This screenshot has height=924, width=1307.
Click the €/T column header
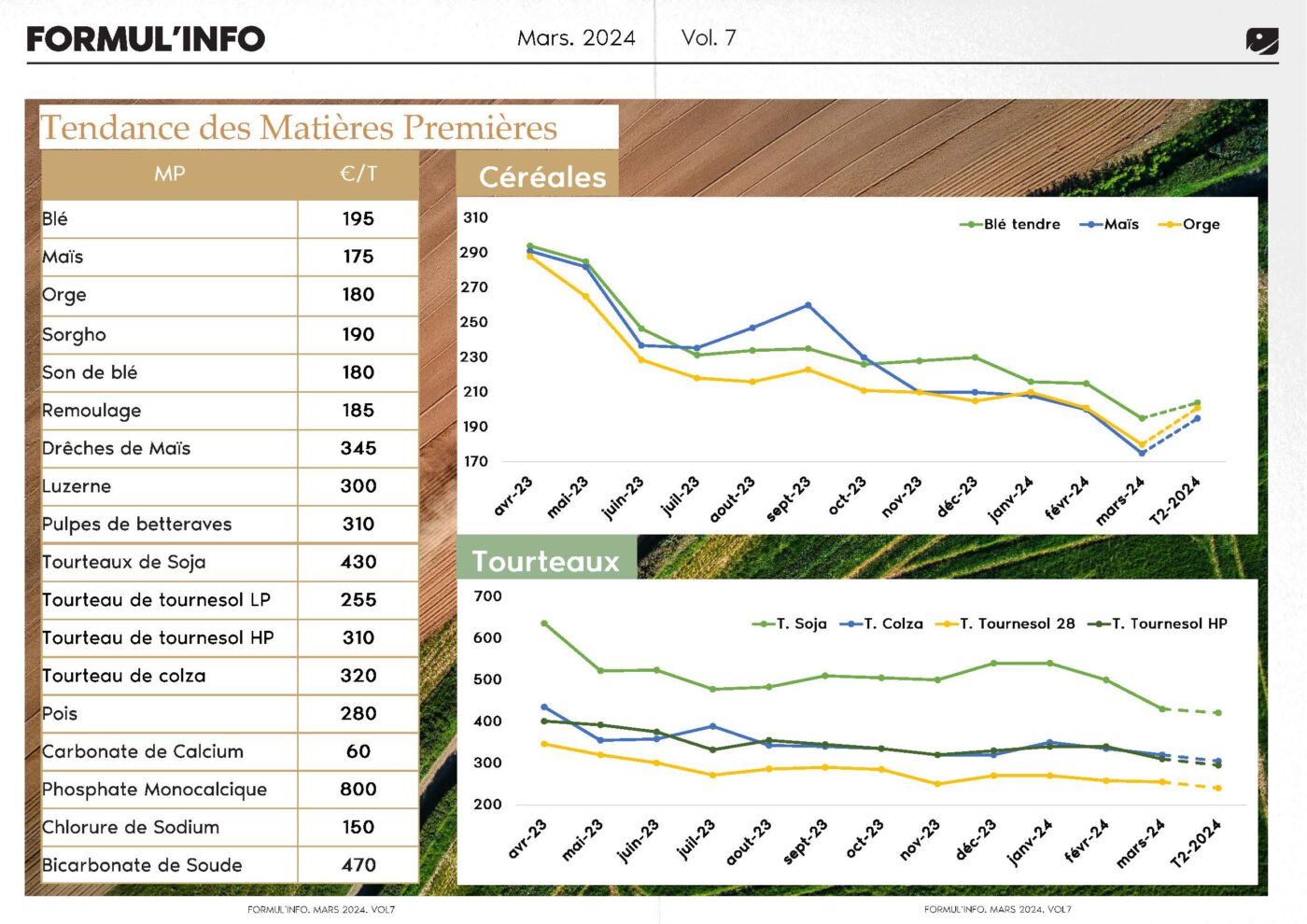point(358,174)
